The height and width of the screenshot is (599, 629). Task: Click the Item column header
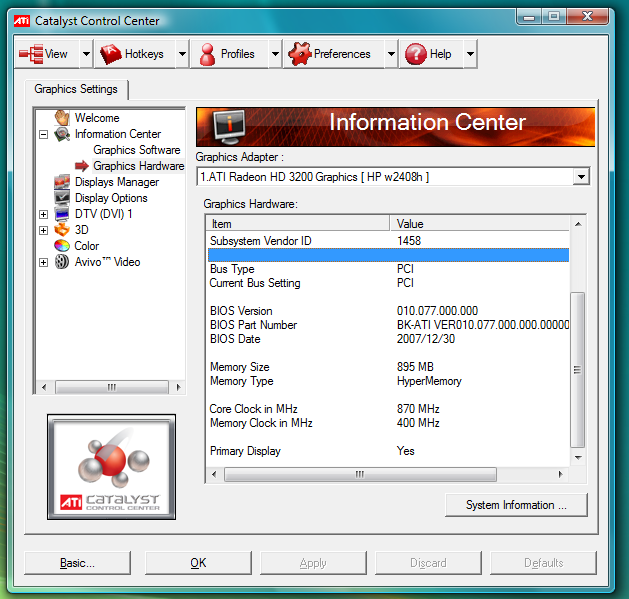[x=298, y=223]
